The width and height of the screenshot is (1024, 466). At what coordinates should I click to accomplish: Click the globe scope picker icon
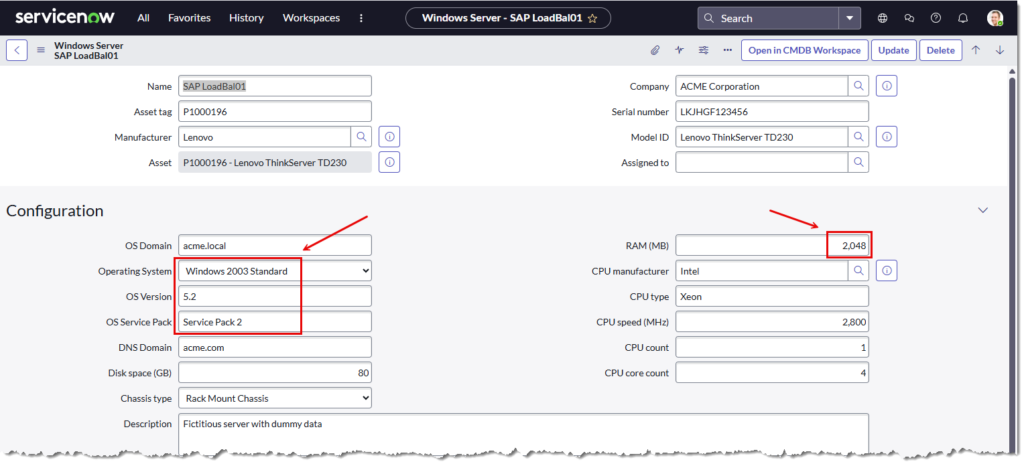882,18
